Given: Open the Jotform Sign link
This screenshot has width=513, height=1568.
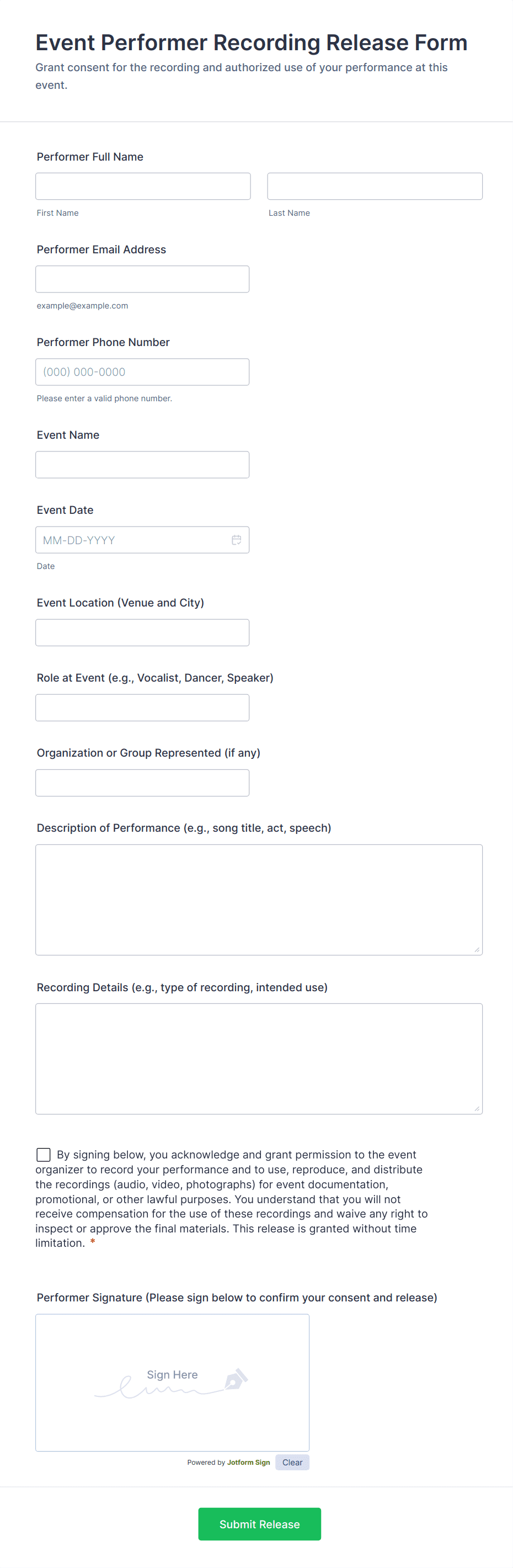Looking at the screenshot, I should pyautogui.click(x=248, y=1462).
